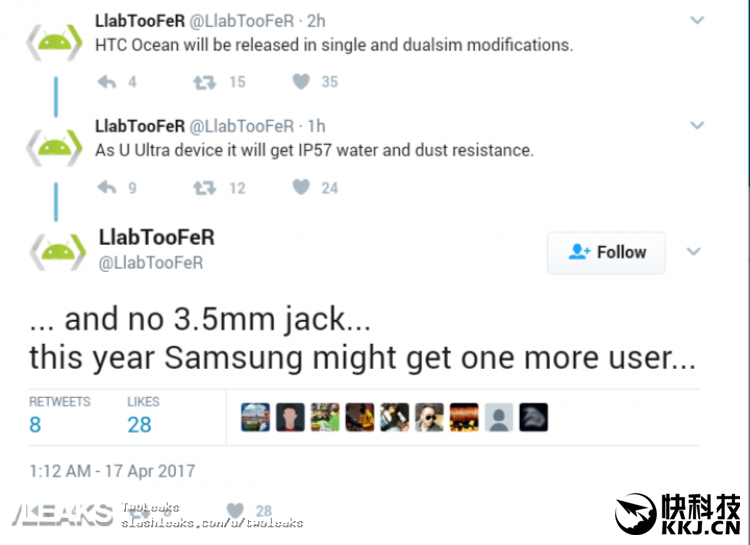Like the IP57 water resistance tweet
This screenshot has height=545, width=750.
click(x=301, y=187)
